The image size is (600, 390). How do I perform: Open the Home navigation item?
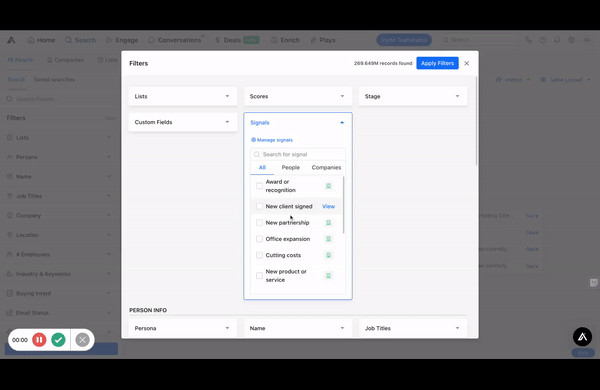coord(41,40)
